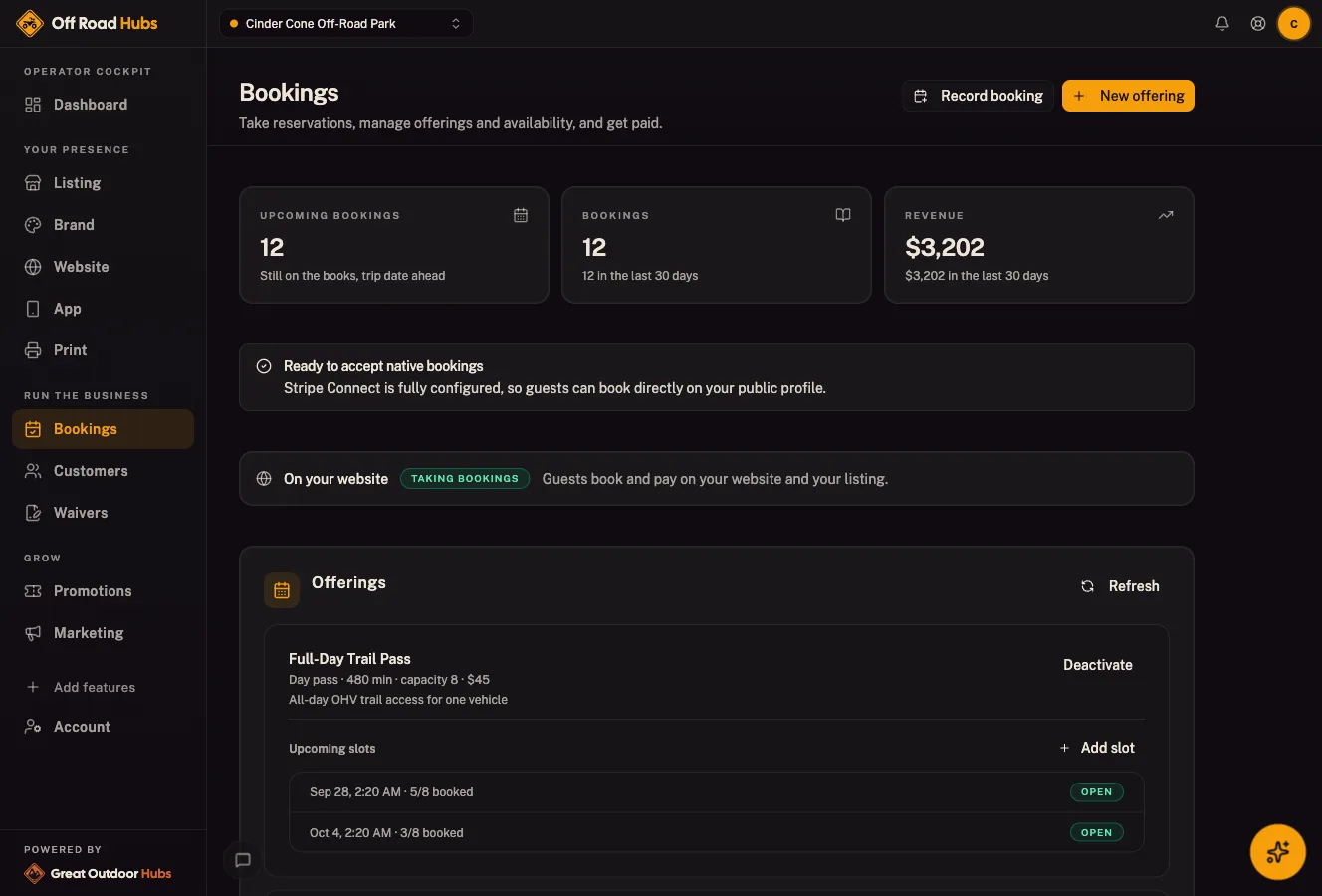1322x896 pixels.
Task: Refresh the Offerings list
Action: pyautogui.click(x=1120, y=586)
